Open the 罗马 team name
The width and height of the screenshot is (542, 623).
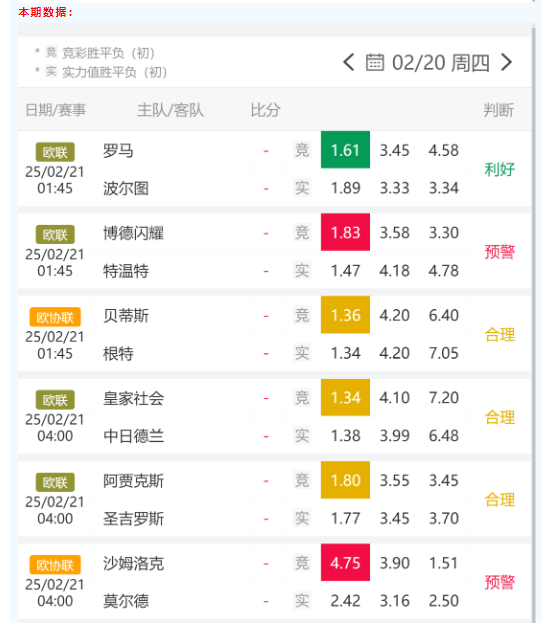118,151
